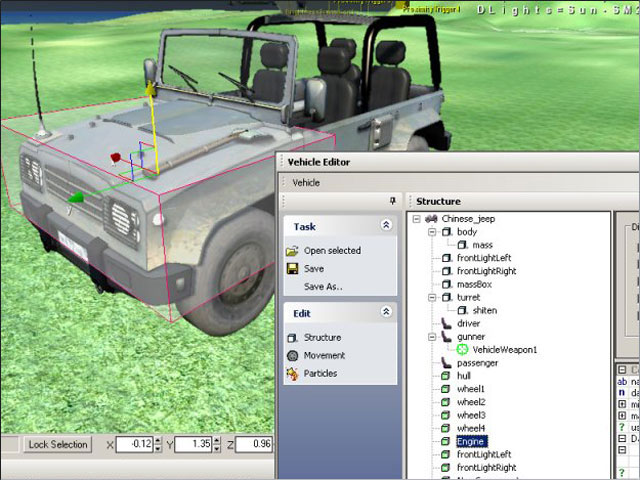Click the Structure icon in Edit panel
Image resolution: width=640 pixels, height=480 pixels.
coord(292,338)
